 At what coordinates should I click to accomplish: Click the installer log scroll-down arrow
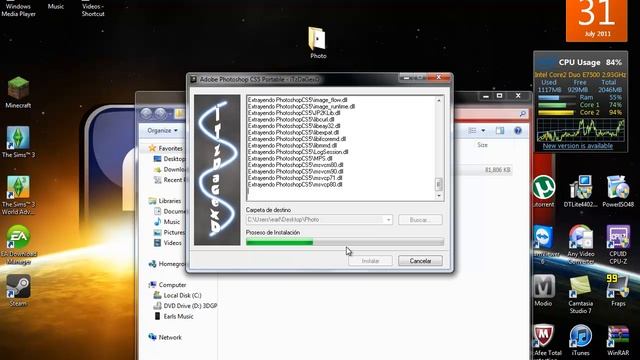click(439, 196)
